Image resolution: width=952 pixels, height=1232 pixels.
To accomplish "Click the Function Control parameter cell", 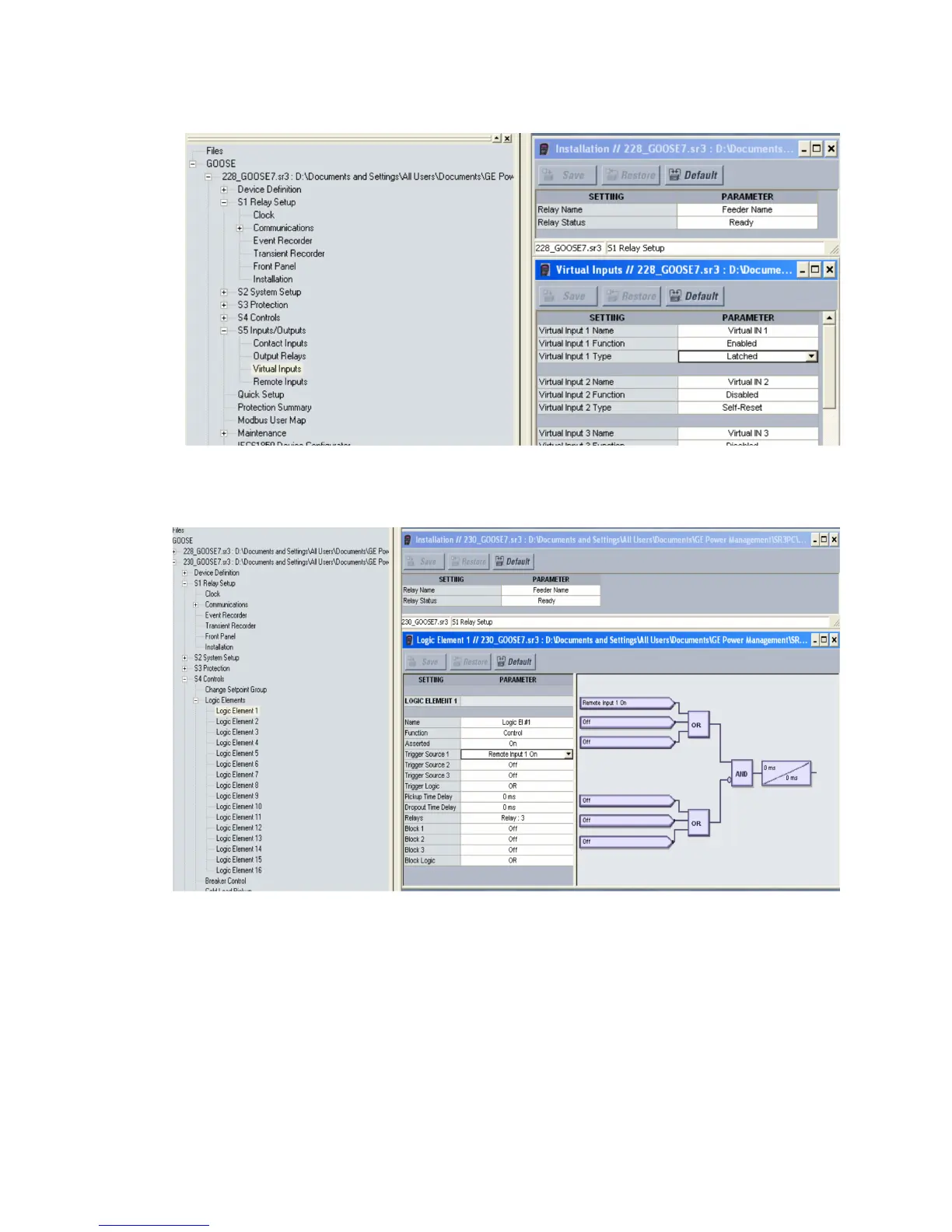I will coord(516,733).
